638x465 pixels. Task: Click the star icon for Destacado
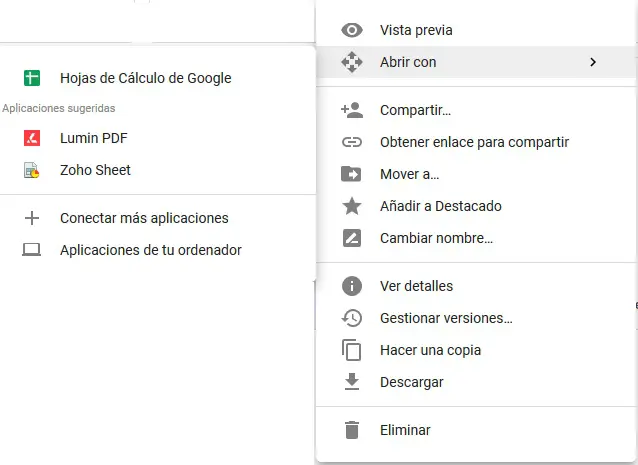[351, 206]
